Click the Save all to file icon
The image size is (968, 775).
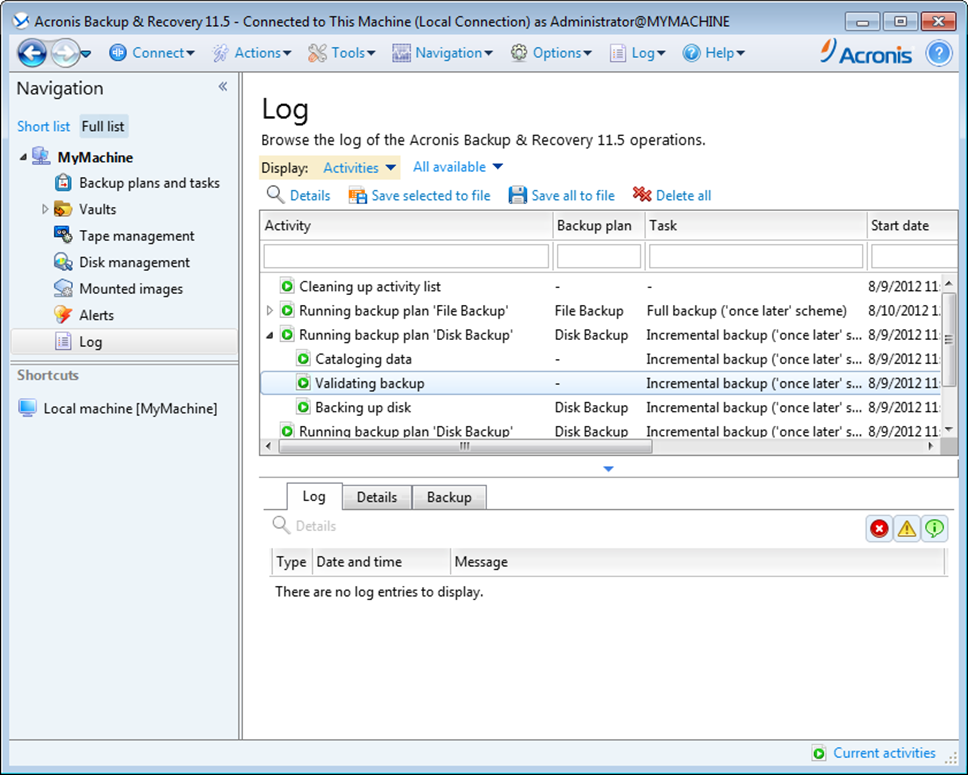pyautogui.click(x=518, y=195)
